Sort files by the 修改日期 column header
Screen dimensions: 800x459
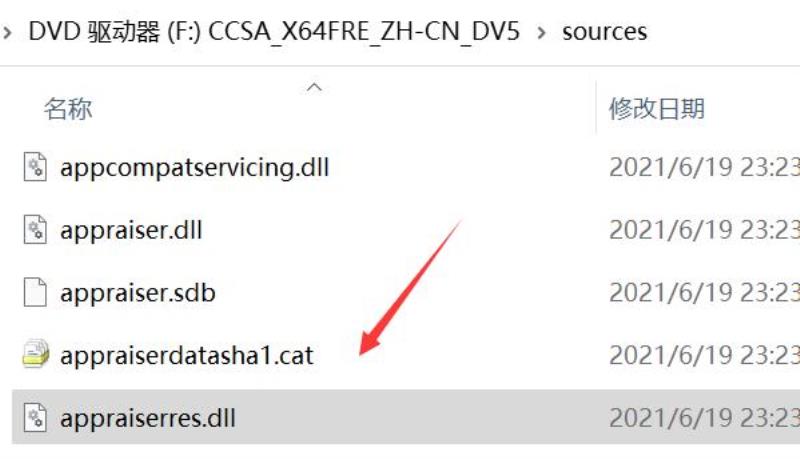click(657, 109)
